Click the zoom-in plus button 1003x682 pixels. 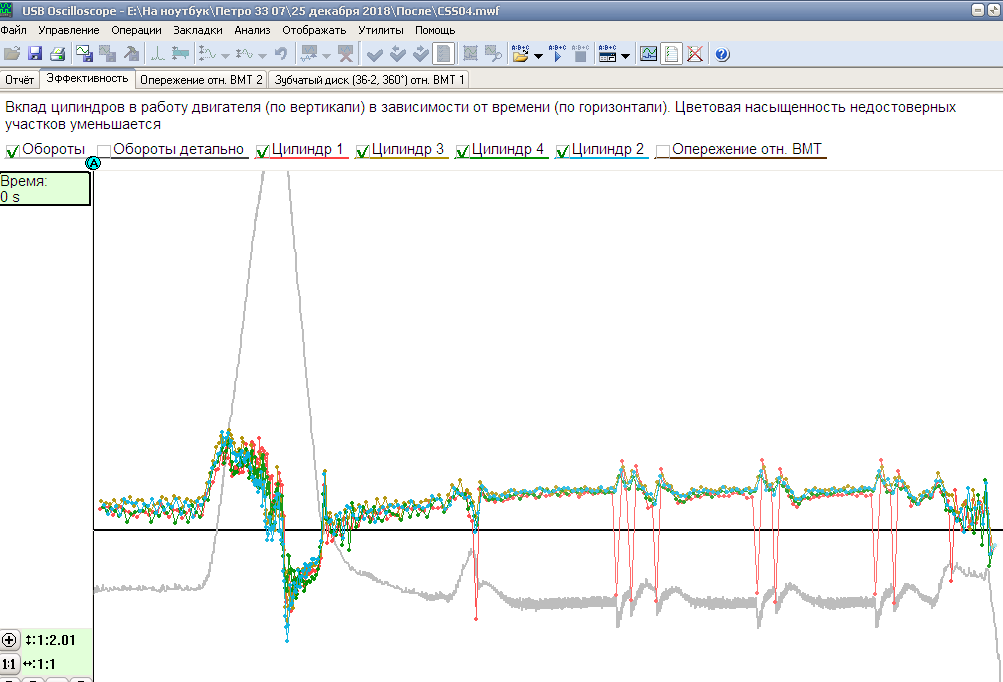9,640
